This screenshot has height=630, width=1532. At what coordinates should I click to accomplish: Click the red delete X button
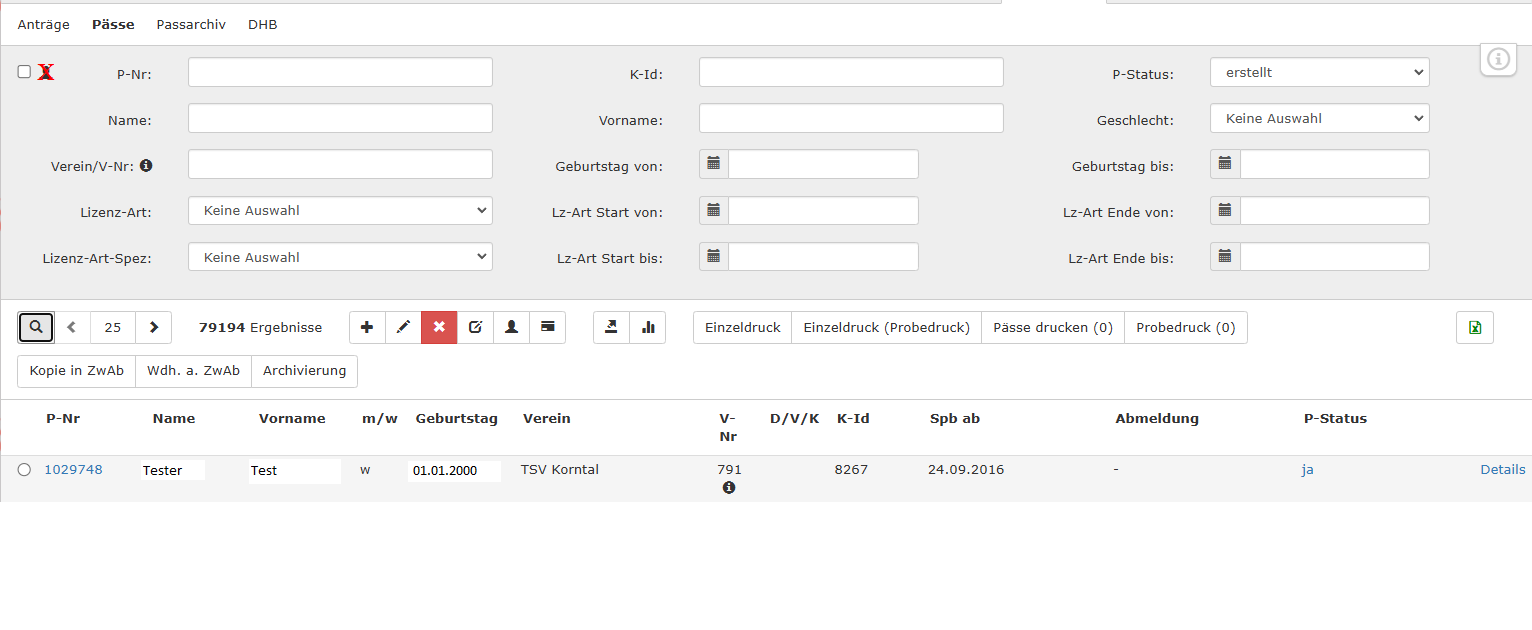(x=439, y=327)
